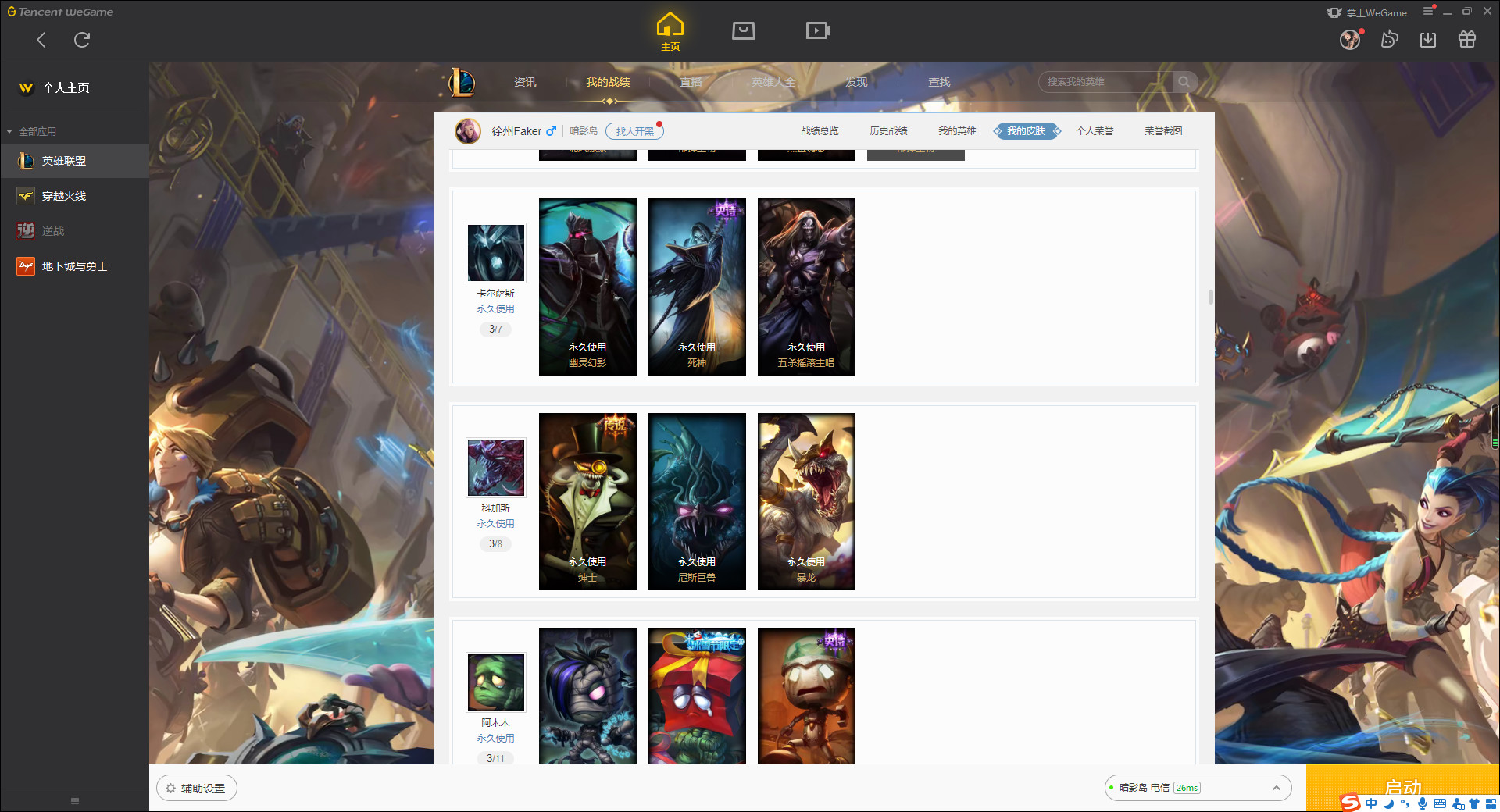
Task: Open the 主页 home icon
Action: click(670, 31)
